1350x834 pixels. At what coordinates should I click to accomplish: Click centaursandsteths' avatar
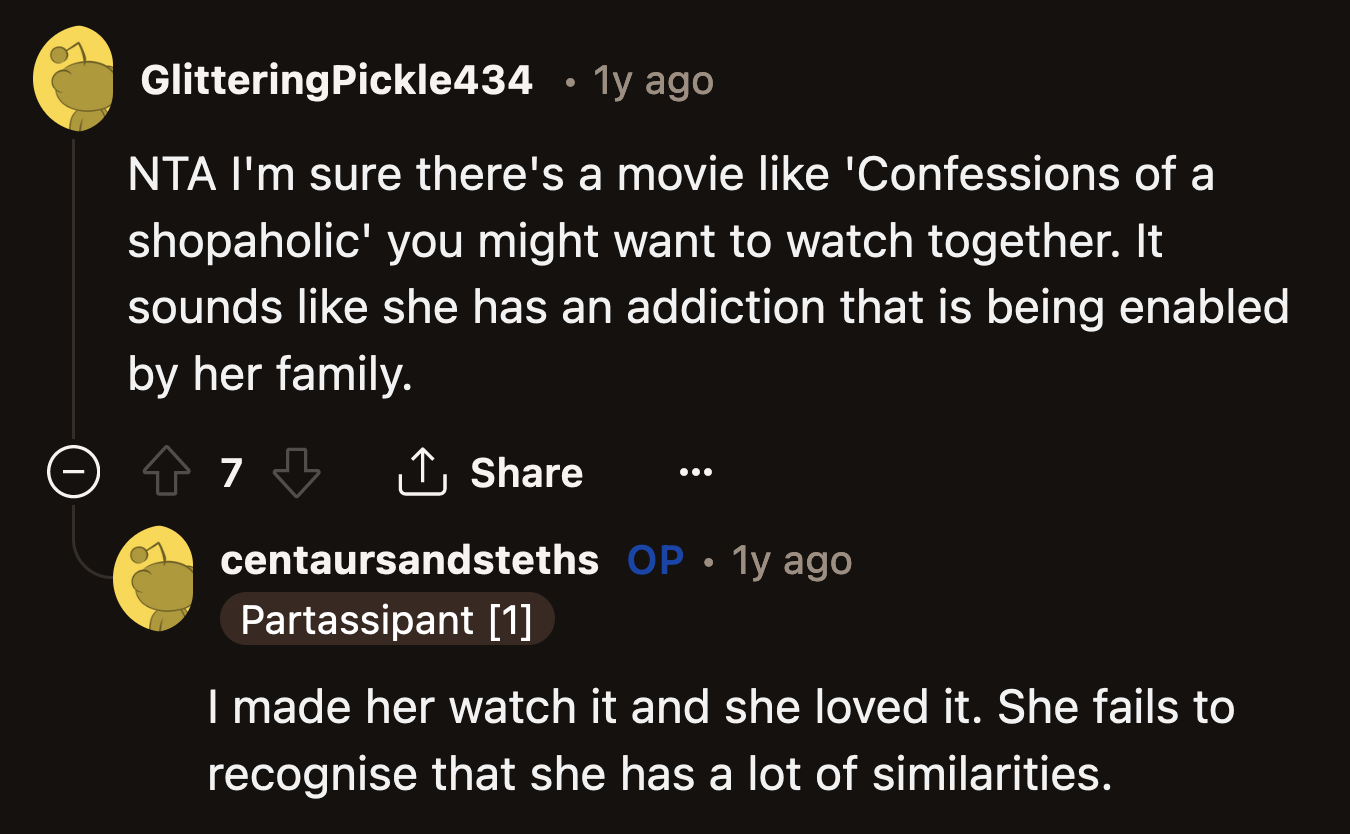coord(157,578)
